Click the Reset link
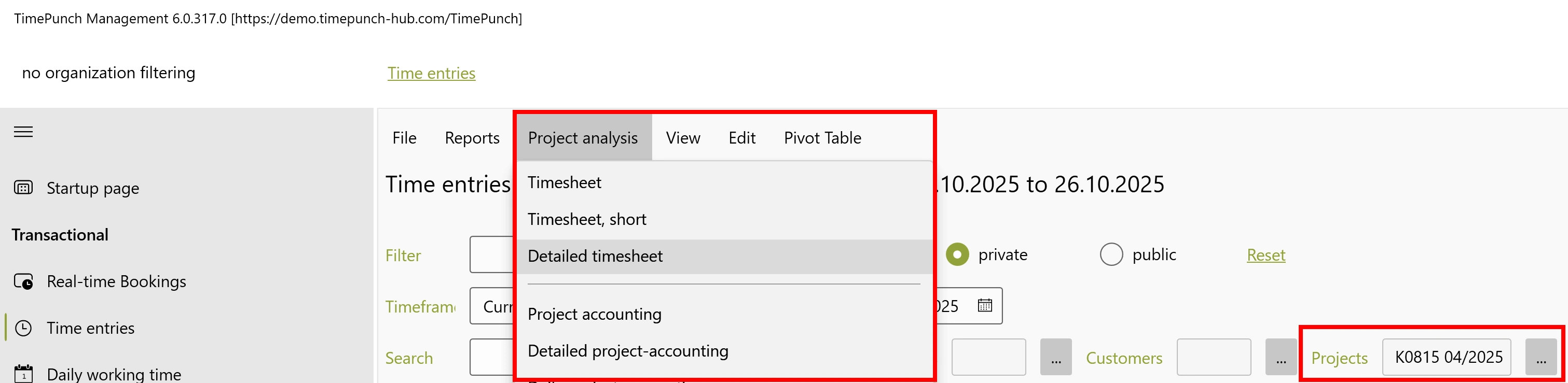Screen dimensions: 1568x383 pyautogui.click(x=1266, y=254)
